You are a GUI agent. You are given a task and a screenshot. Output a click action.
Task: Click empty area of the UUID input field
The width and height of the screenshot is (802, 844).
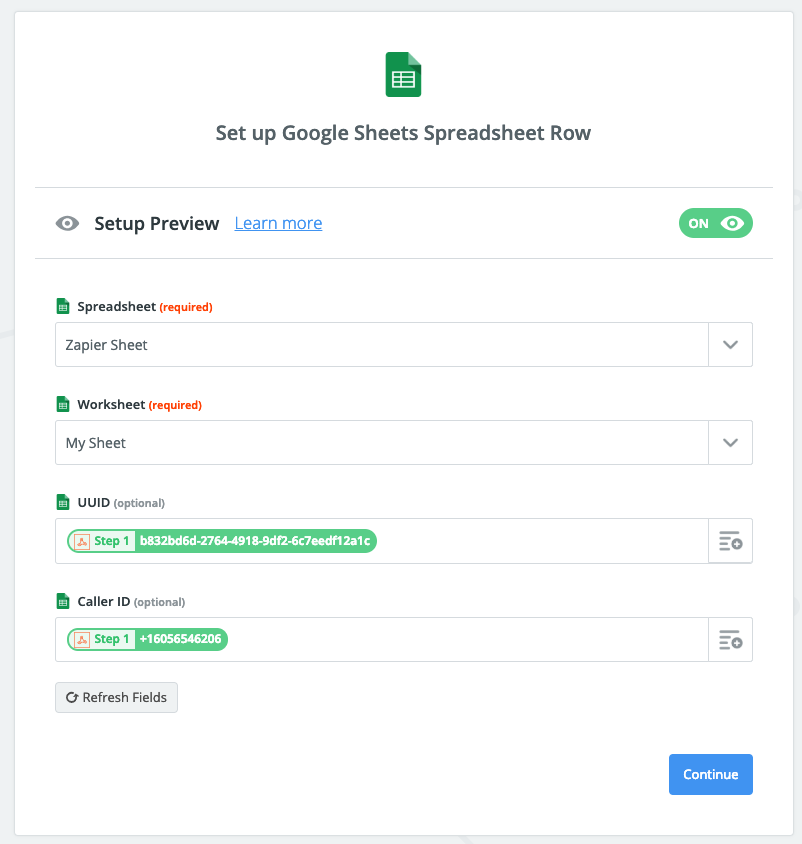[x=540, y=541]
